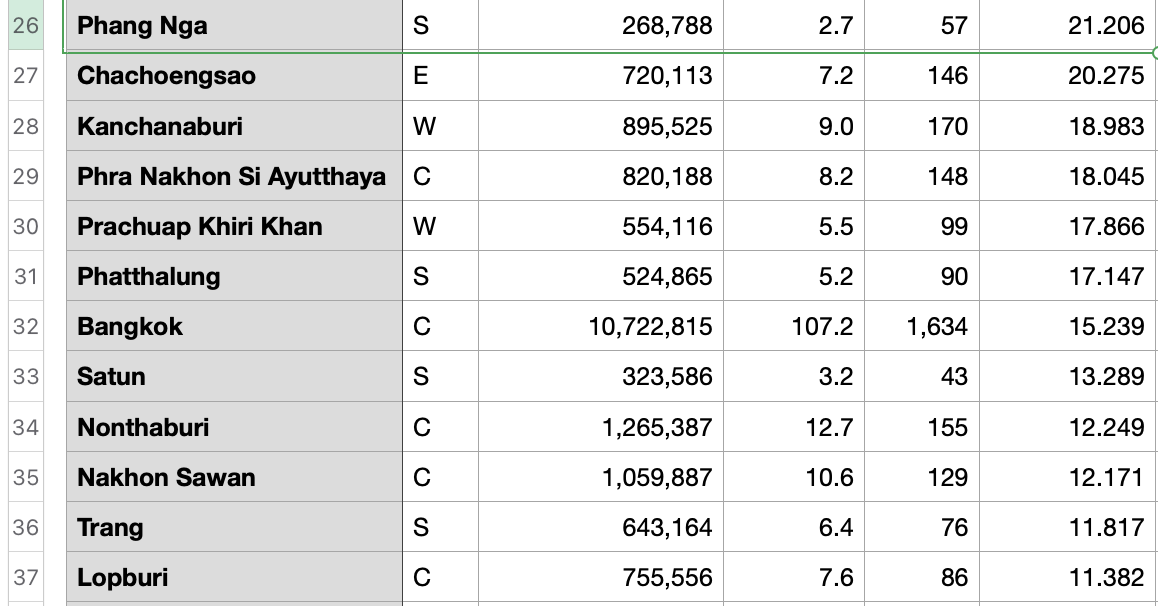Select row 26 header
The height and width of the screenshot is (606, 1158).
(x=26, y=25)
